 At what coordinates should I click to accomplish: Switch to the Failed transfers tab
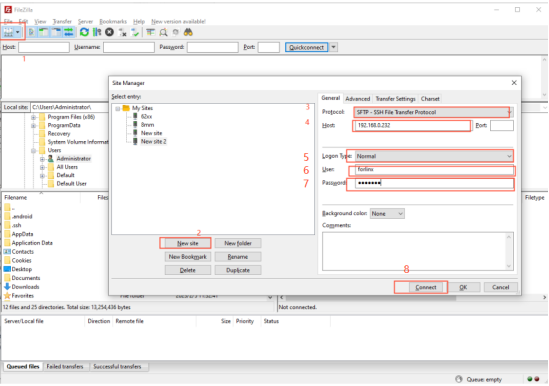[65, 366]
